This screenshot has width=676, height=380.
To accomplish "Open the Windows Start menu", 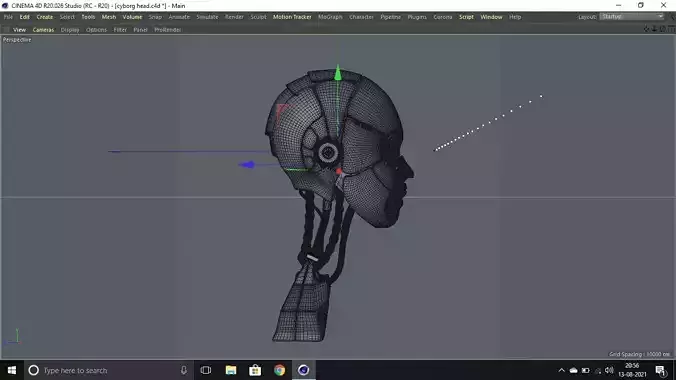I will pos(12,370).
